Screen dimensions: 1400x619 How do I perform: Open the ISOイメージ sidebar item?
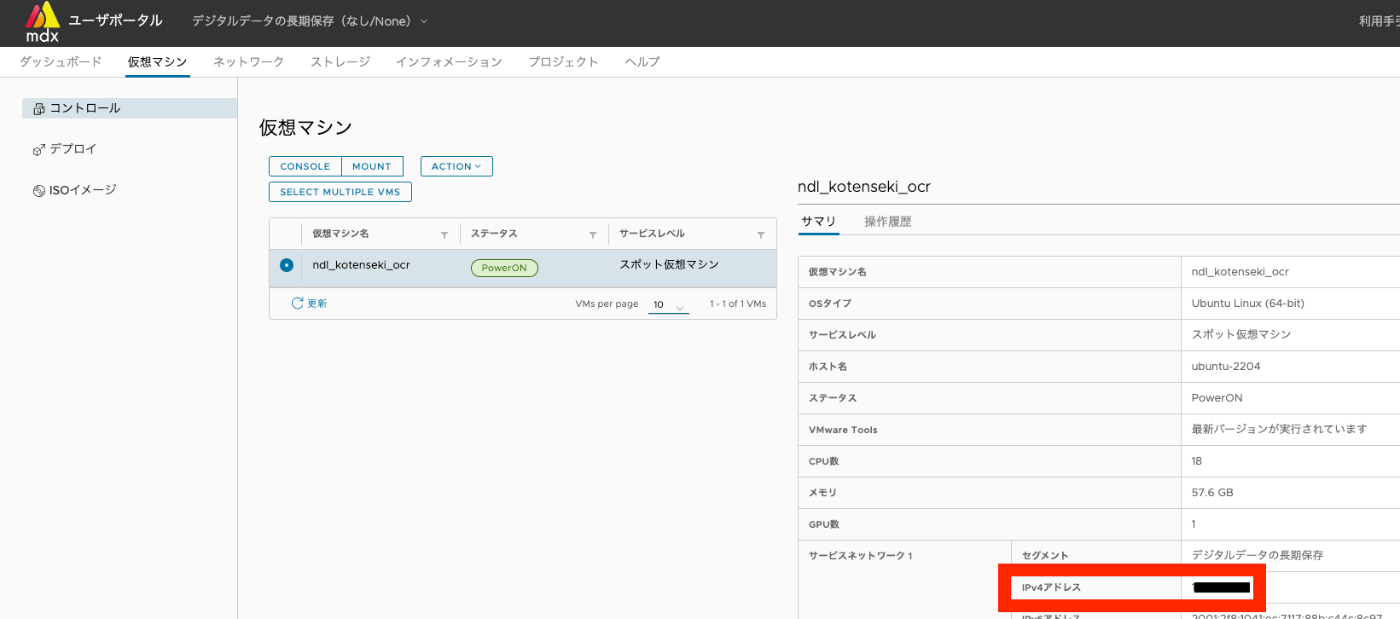(x=75, y=190)
